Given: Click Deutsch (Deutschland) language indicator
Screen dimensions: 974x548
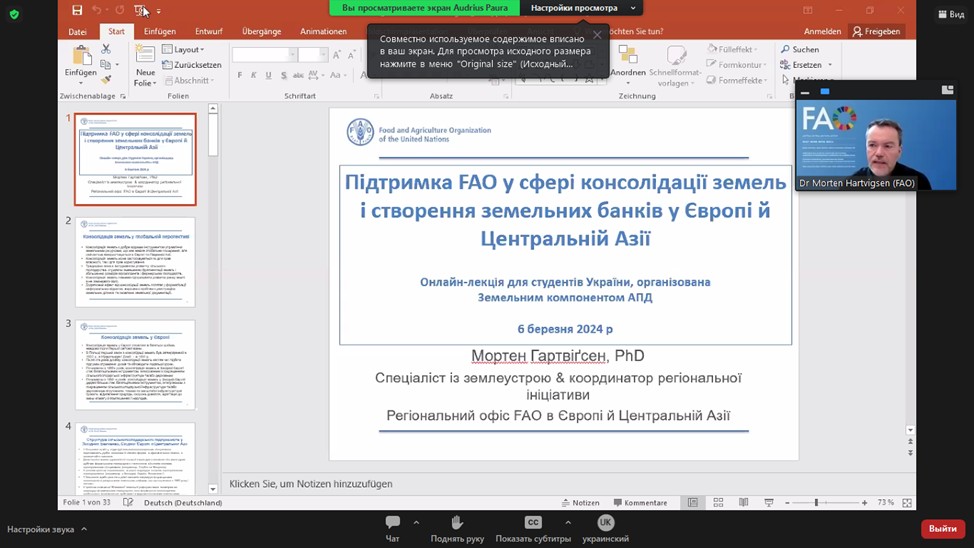Looking at the screenshot, I should pos(183,503).
